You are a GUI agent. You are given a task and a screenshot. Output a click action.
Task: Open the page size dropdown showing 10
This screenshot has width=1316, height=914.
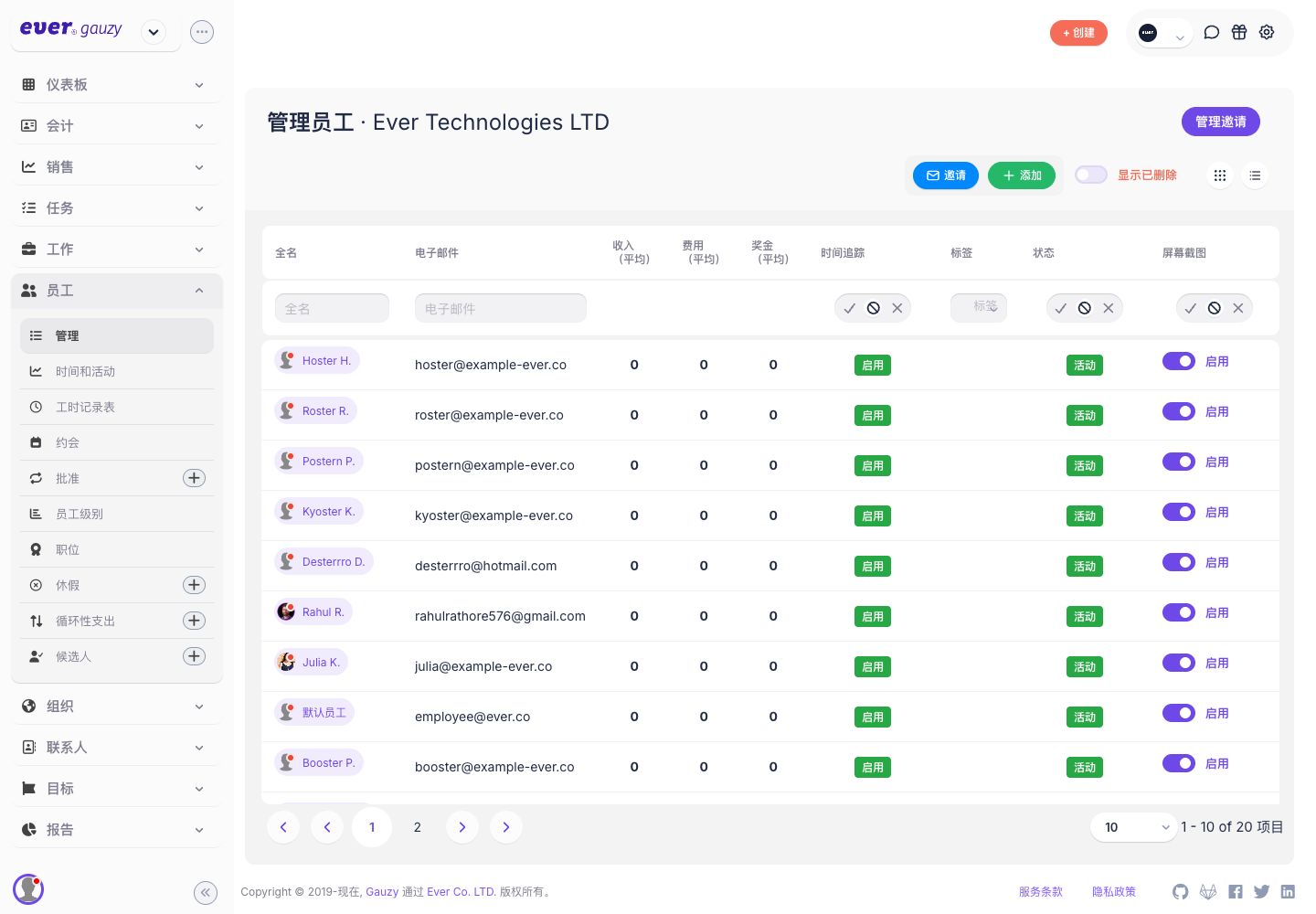[x=1133, y=827]
